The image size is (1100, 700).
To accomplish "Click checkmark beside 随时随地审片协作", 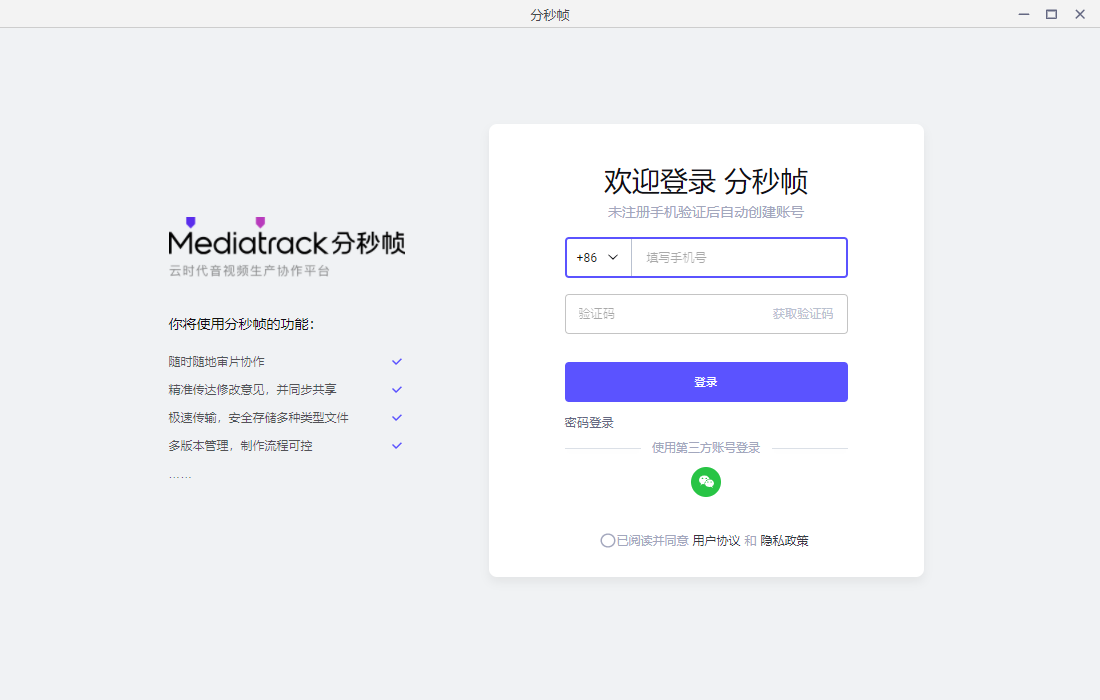I will coord(396,361).
